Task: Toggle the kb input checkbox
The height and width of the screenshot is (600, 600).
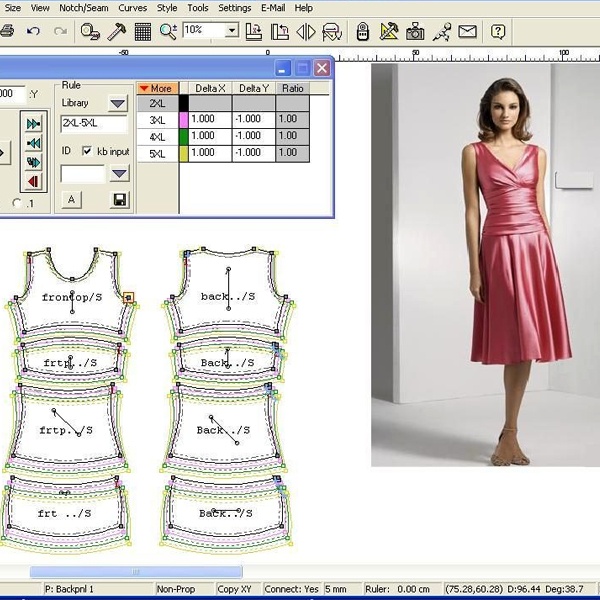Action: (87, 151)
